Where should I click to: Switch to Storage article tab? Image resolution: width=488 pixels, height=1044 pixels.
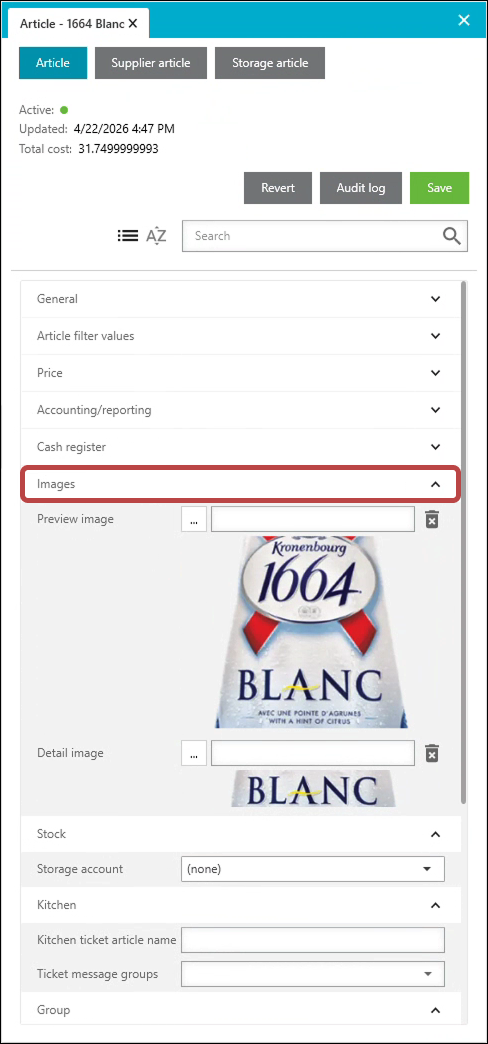270,63
